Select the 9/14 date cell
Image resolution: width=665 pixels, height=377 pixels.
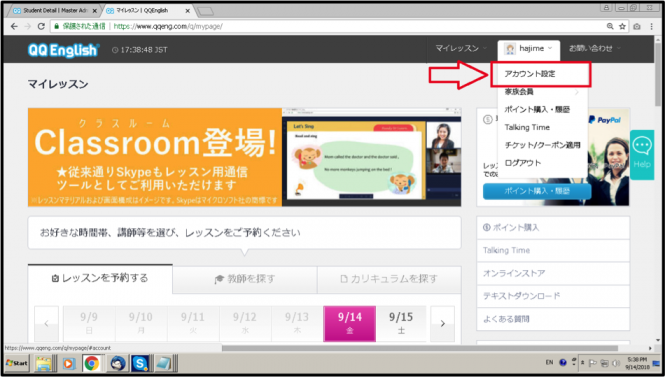349,324
